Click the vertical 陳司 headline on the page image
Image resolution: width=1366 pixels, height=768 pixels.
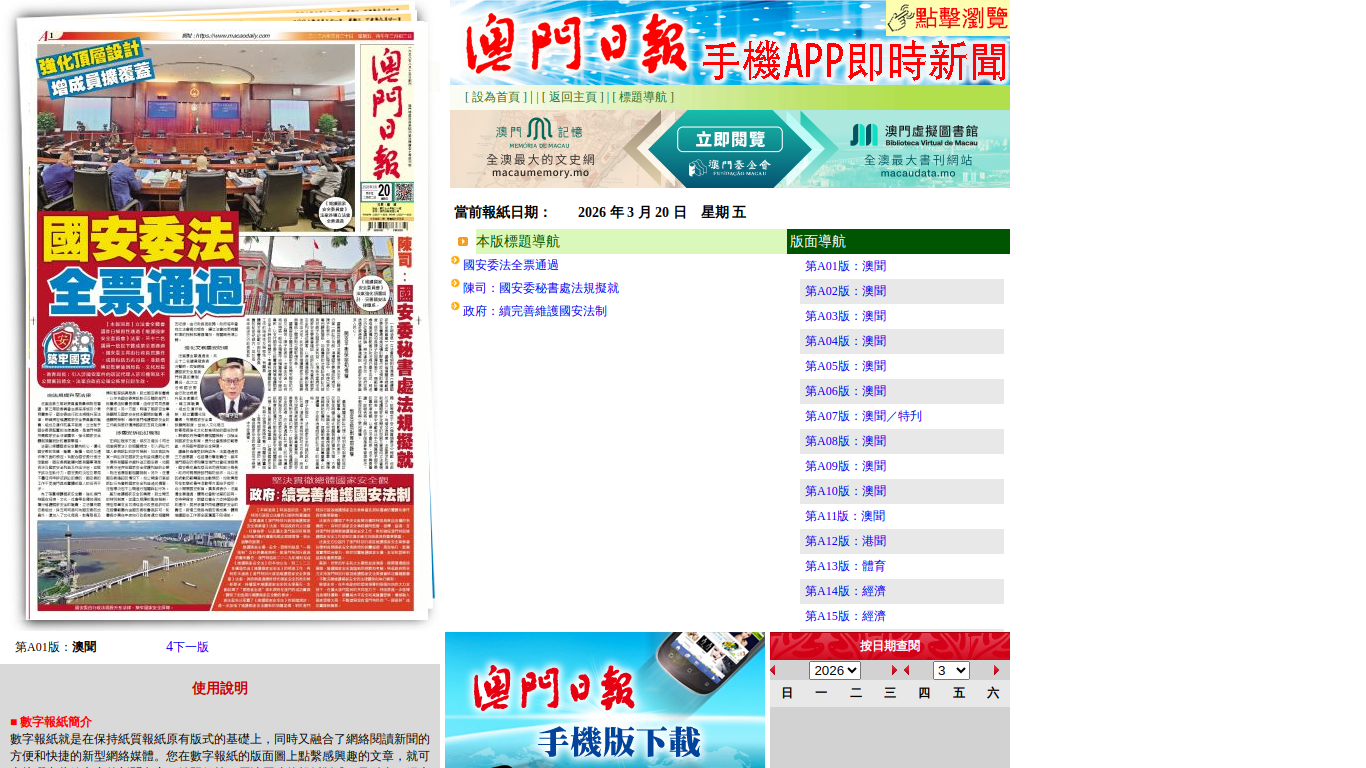(x=404, y=353)
